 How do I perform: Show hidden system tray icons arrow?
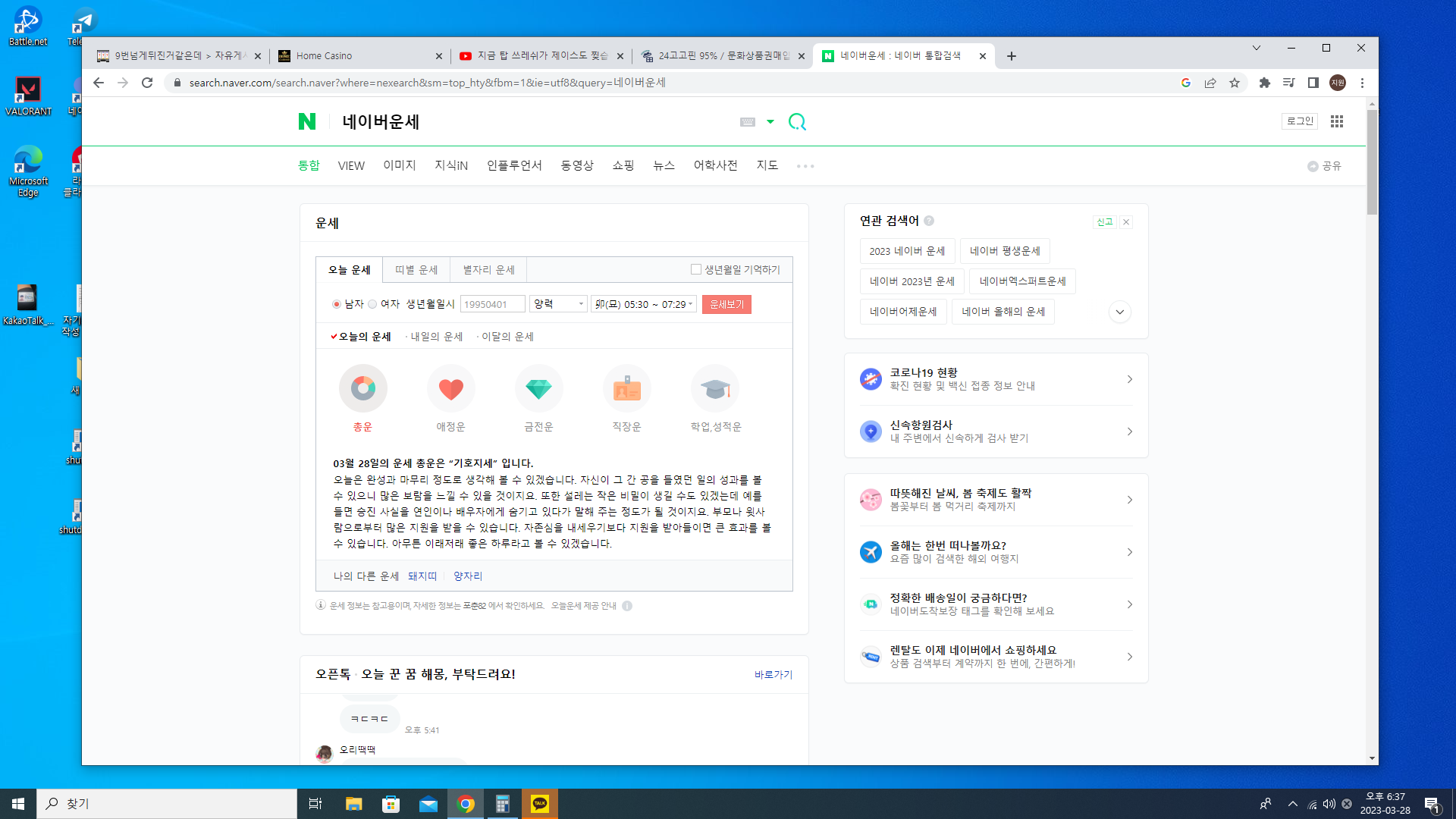(x=1293, y=804)
